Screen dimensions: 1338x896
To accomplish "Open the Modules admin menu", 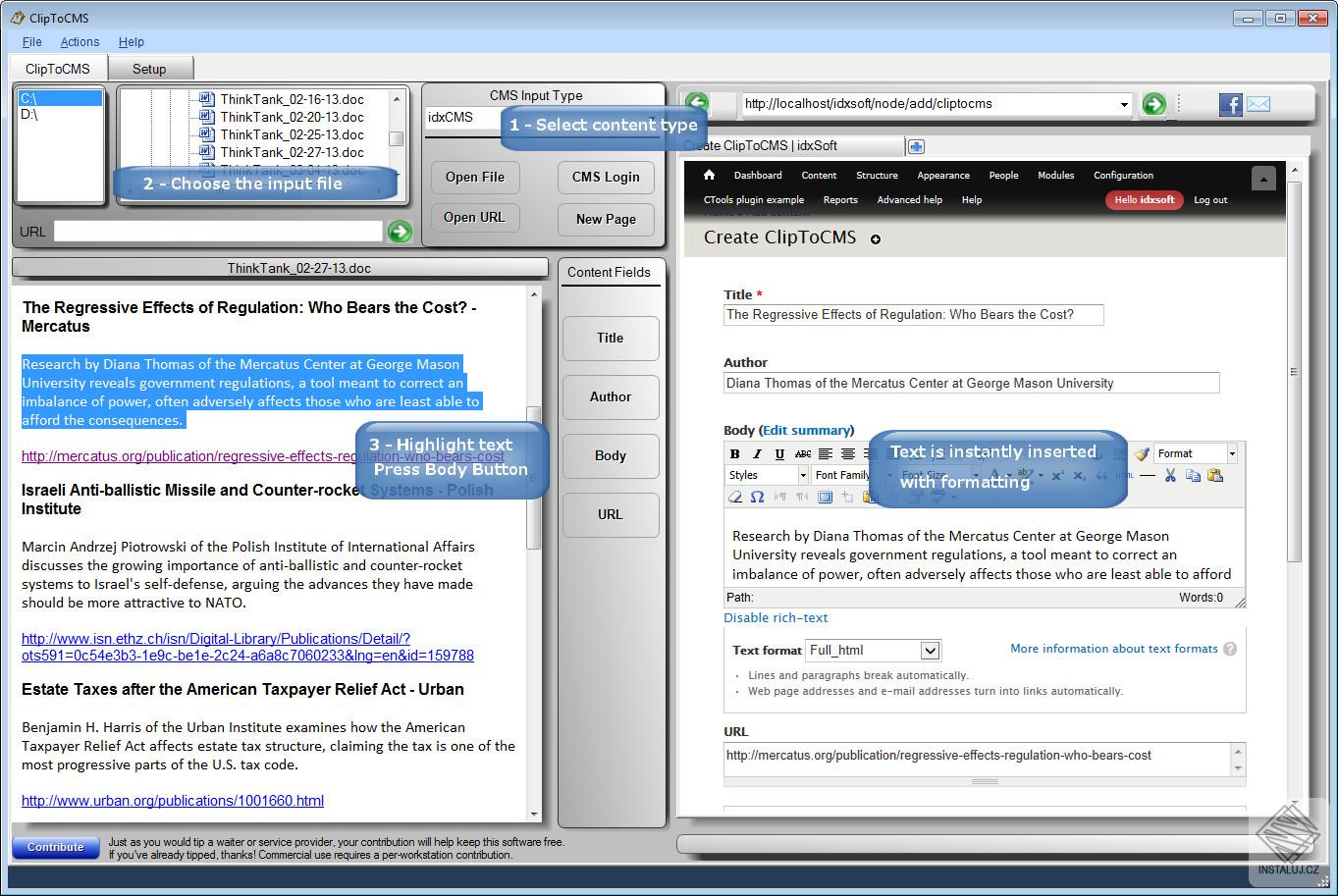I will (1056, 176).
